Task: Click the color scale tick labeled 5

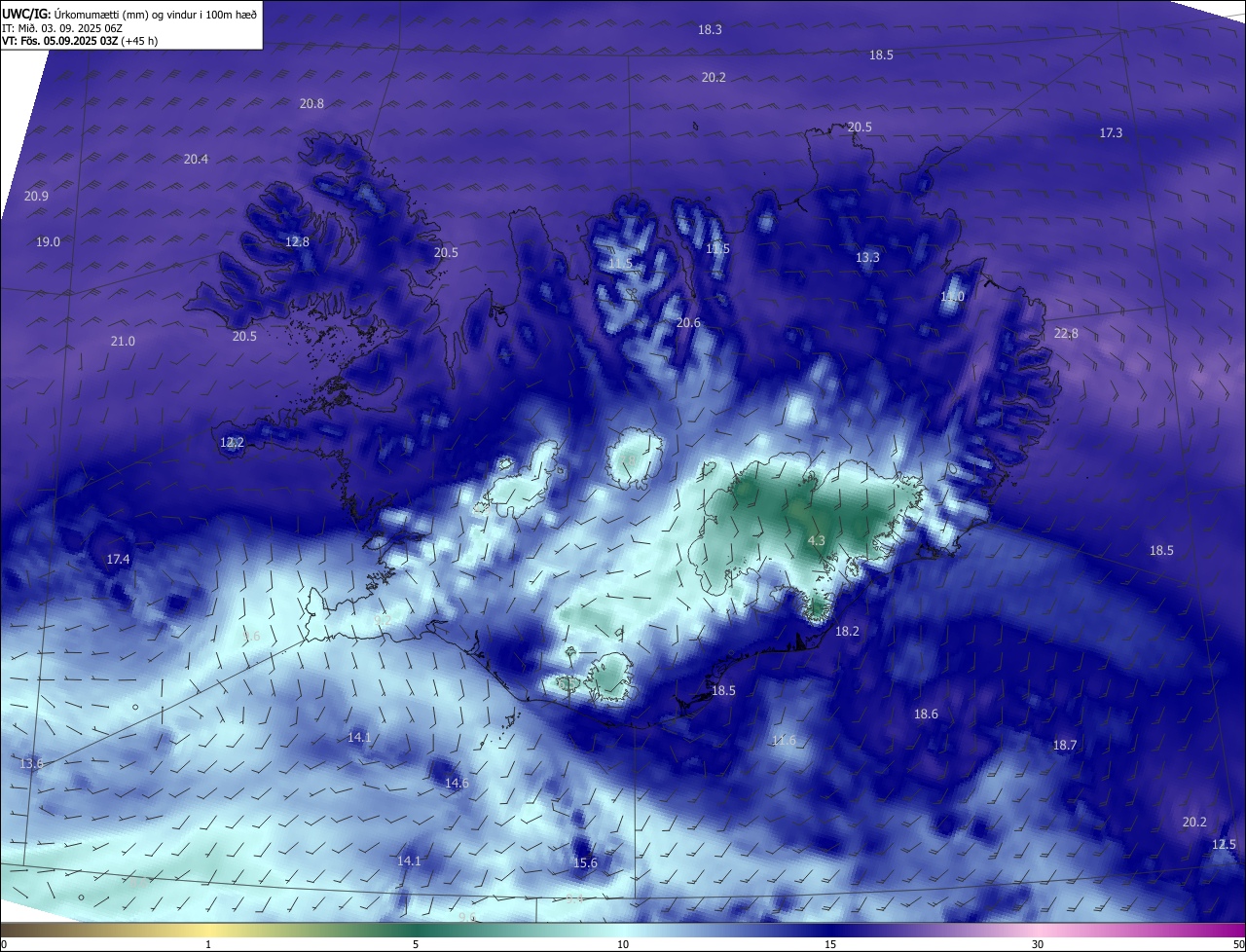Action: 416,944
